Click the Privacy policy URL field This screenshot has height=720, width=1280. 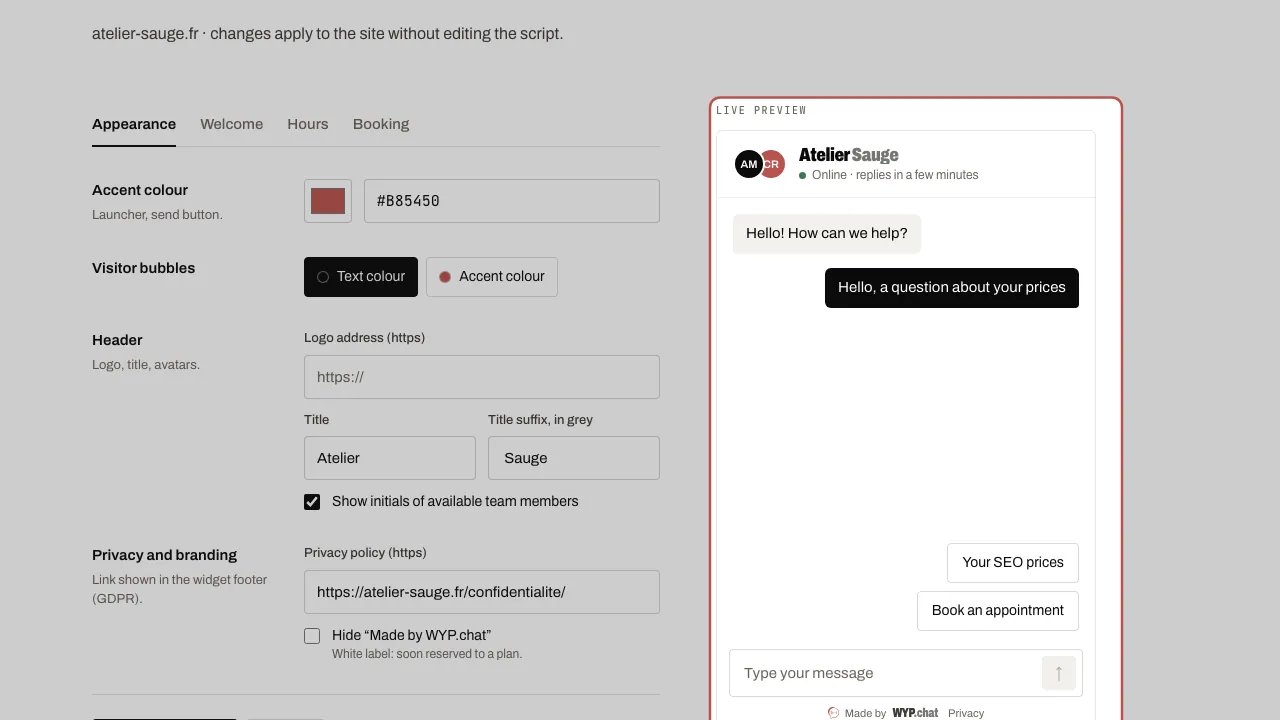[482, 592]
